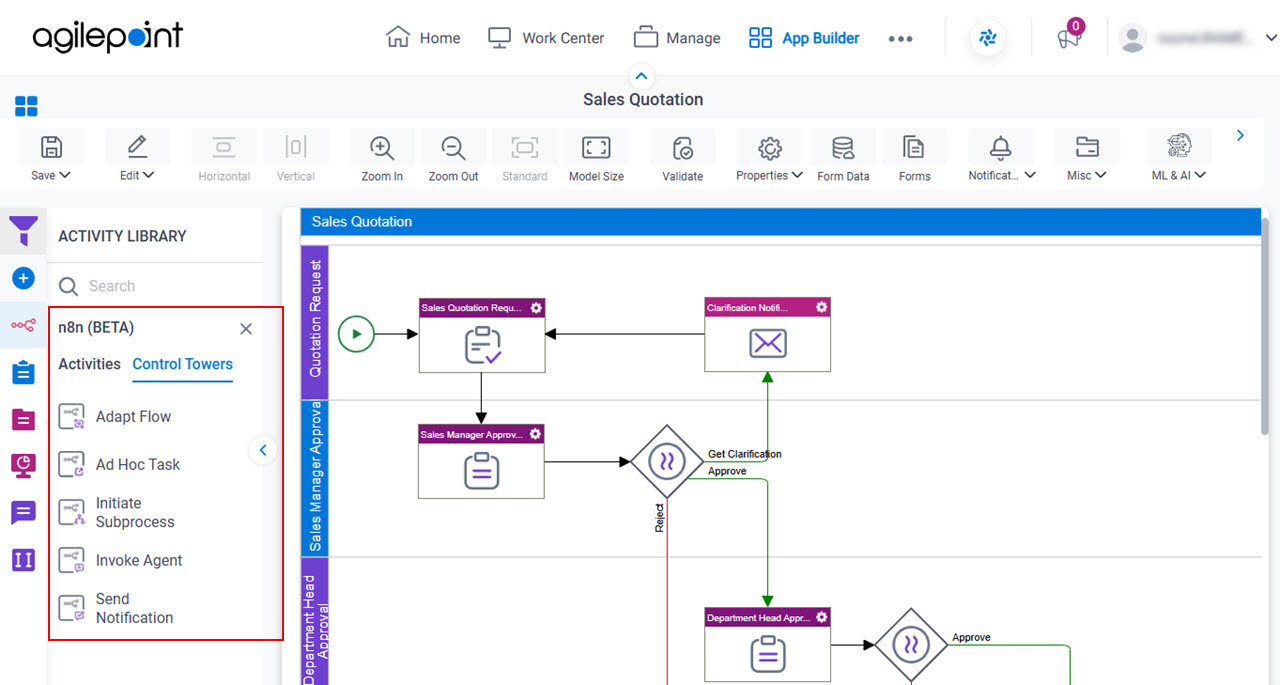The height and width of the screenshot is (685, 1280).
Task: Select the n8n sidebar icon
Action: click(x=24, y=325)
